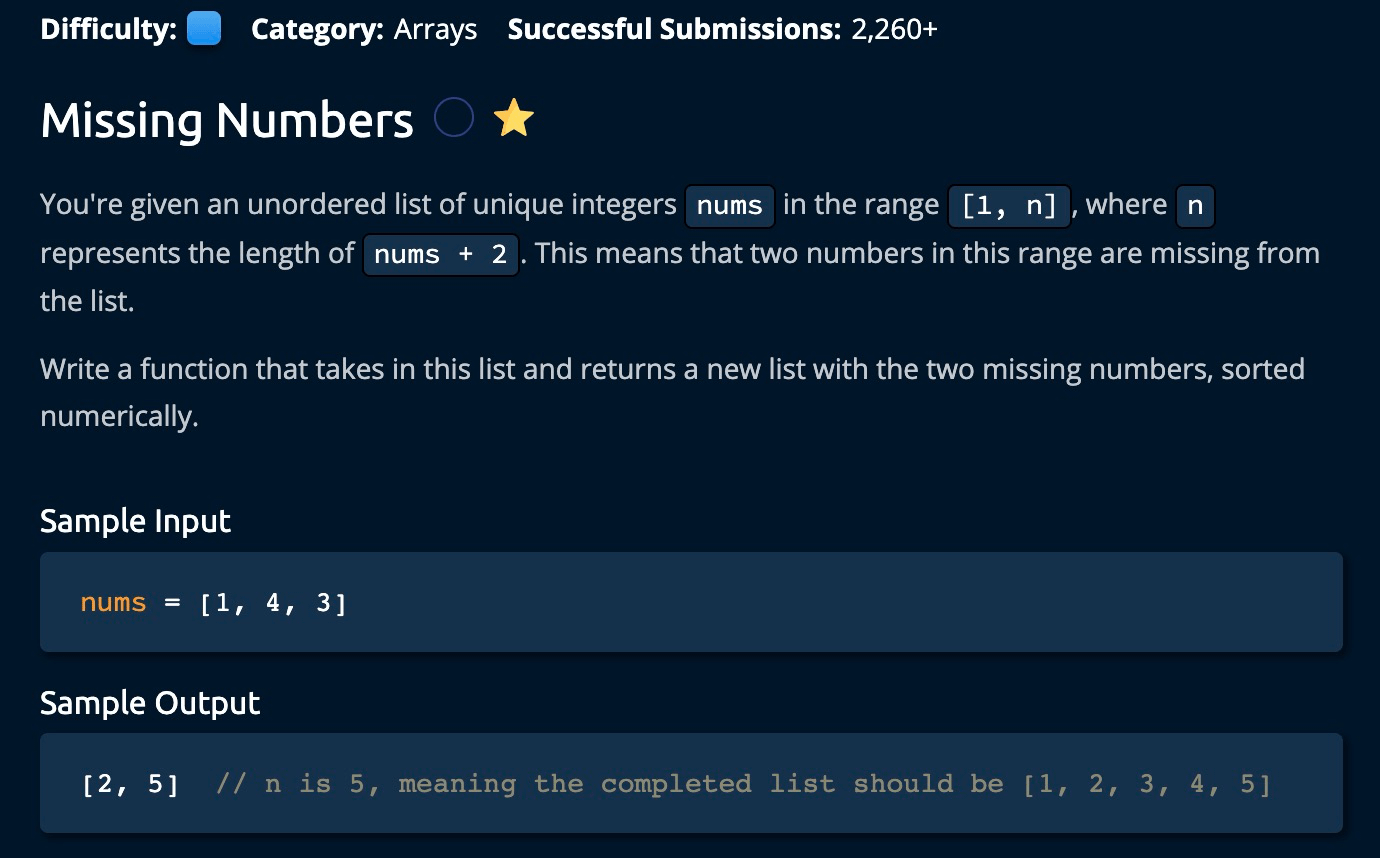Click the gray comment in sample output
The image size is (1380, 858).
click(x=743, y=784)
